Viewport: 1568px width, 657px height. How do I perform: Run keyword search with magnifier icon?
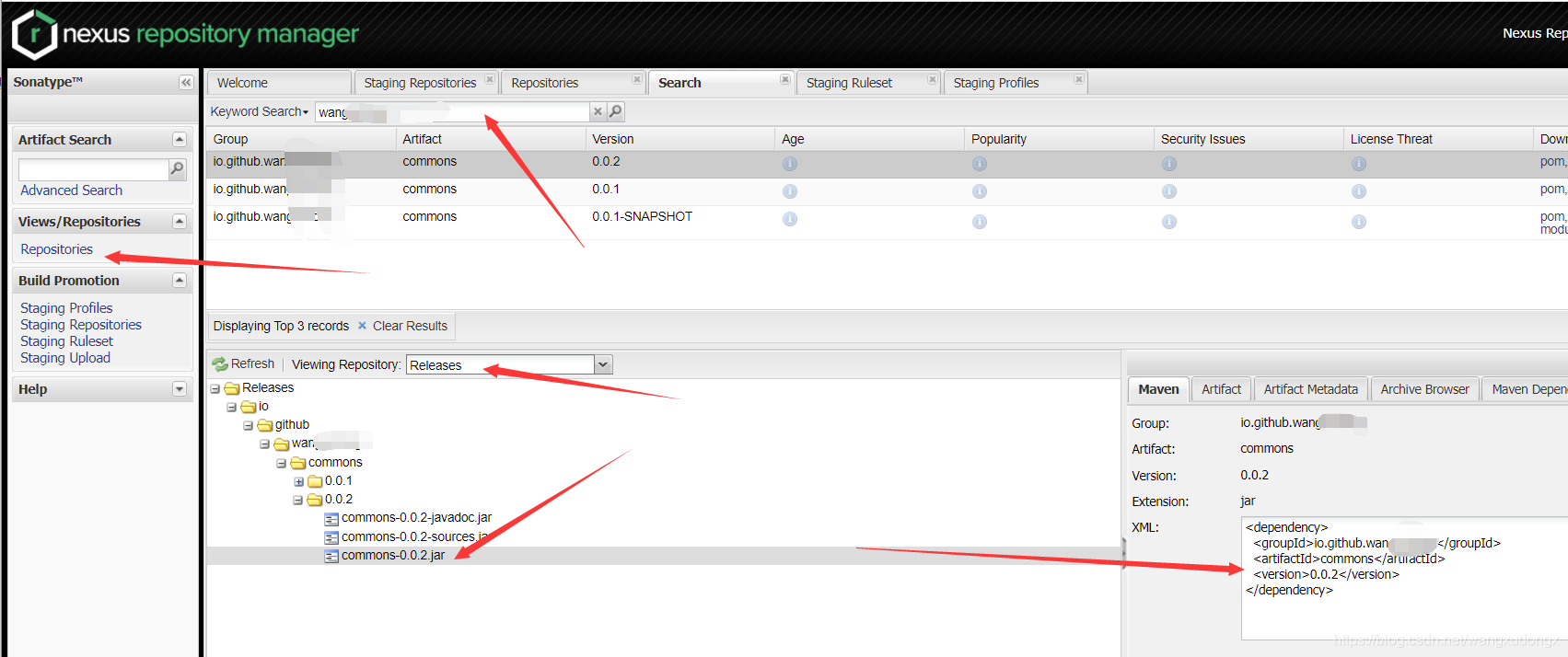(616, 111)
